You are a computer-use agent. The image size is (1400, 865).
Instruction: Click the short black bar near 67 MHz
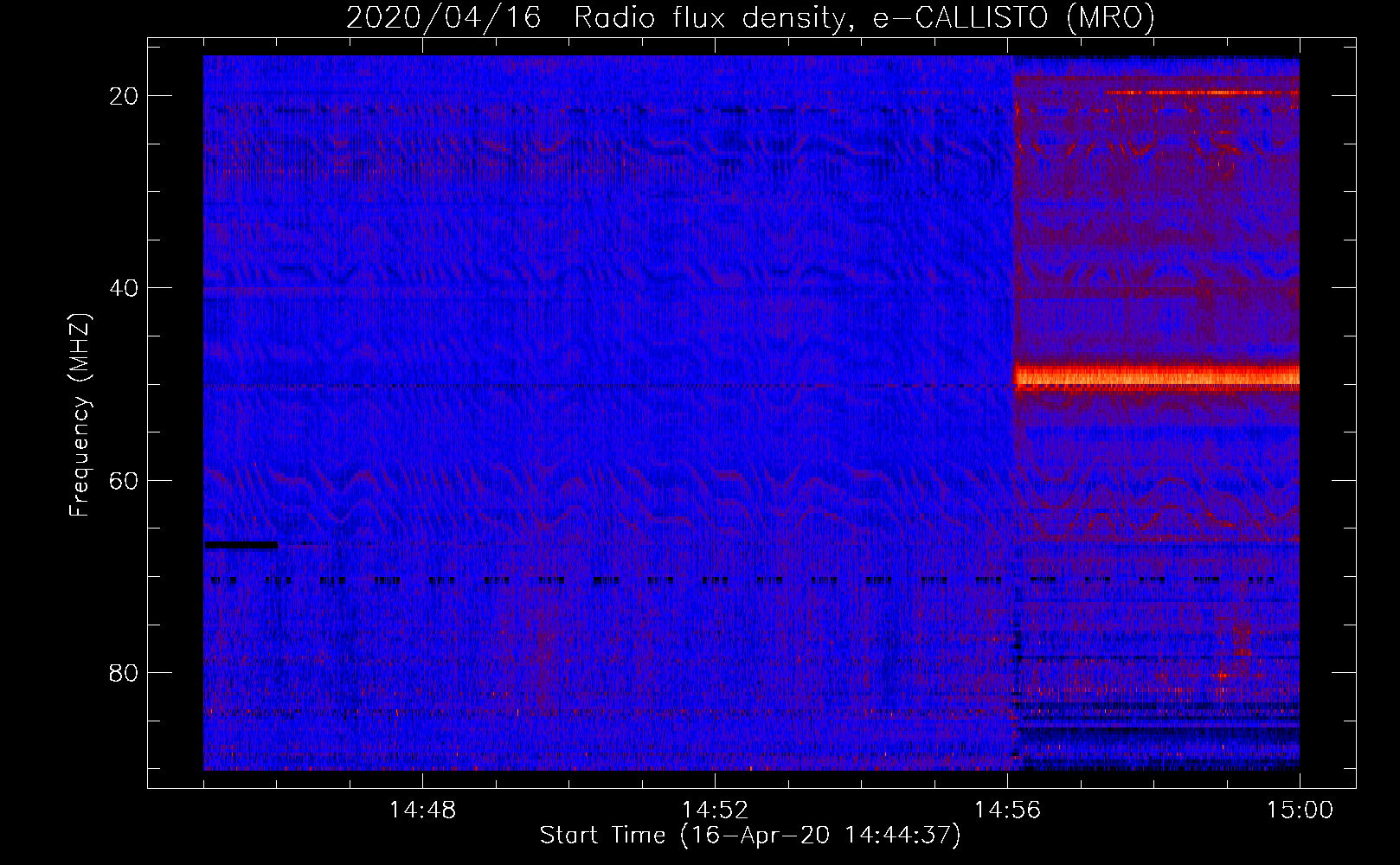[x=241, y=545]
